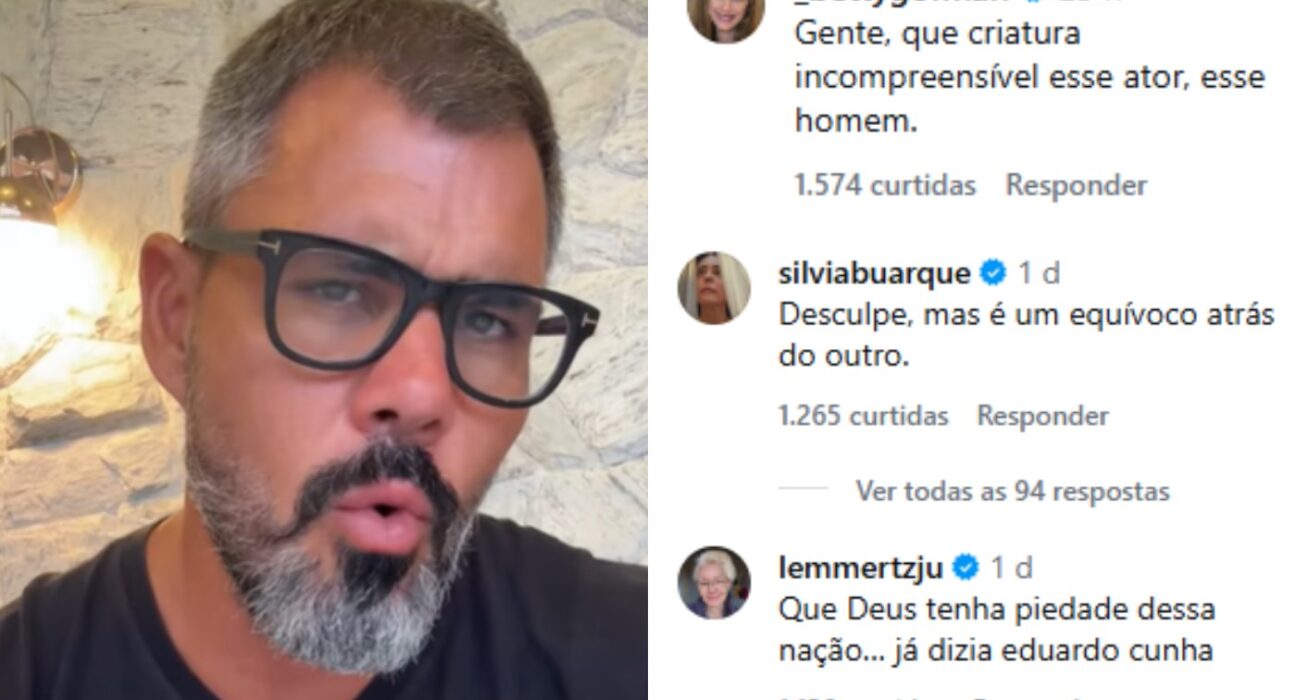This screenshot has width=1296, height=700.
Task: Select the 'Que Deus tenha piedade' comment text
Action: pos(996,630)
